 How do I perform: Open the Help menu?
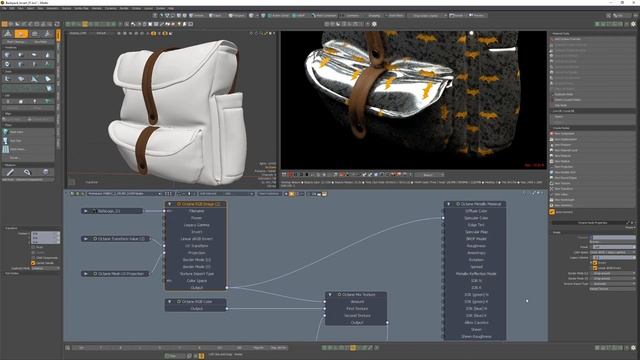pos(171,8)
